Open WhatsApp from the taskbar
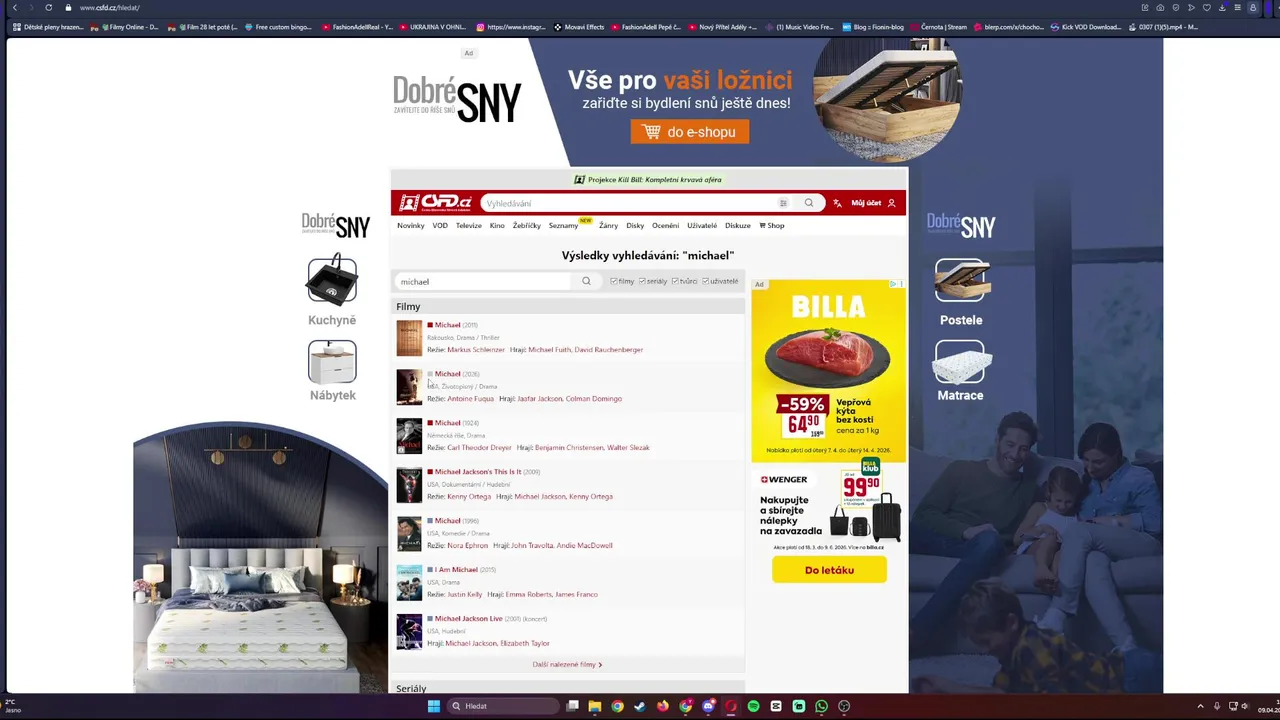1280x720 pixels. (821, 706)
